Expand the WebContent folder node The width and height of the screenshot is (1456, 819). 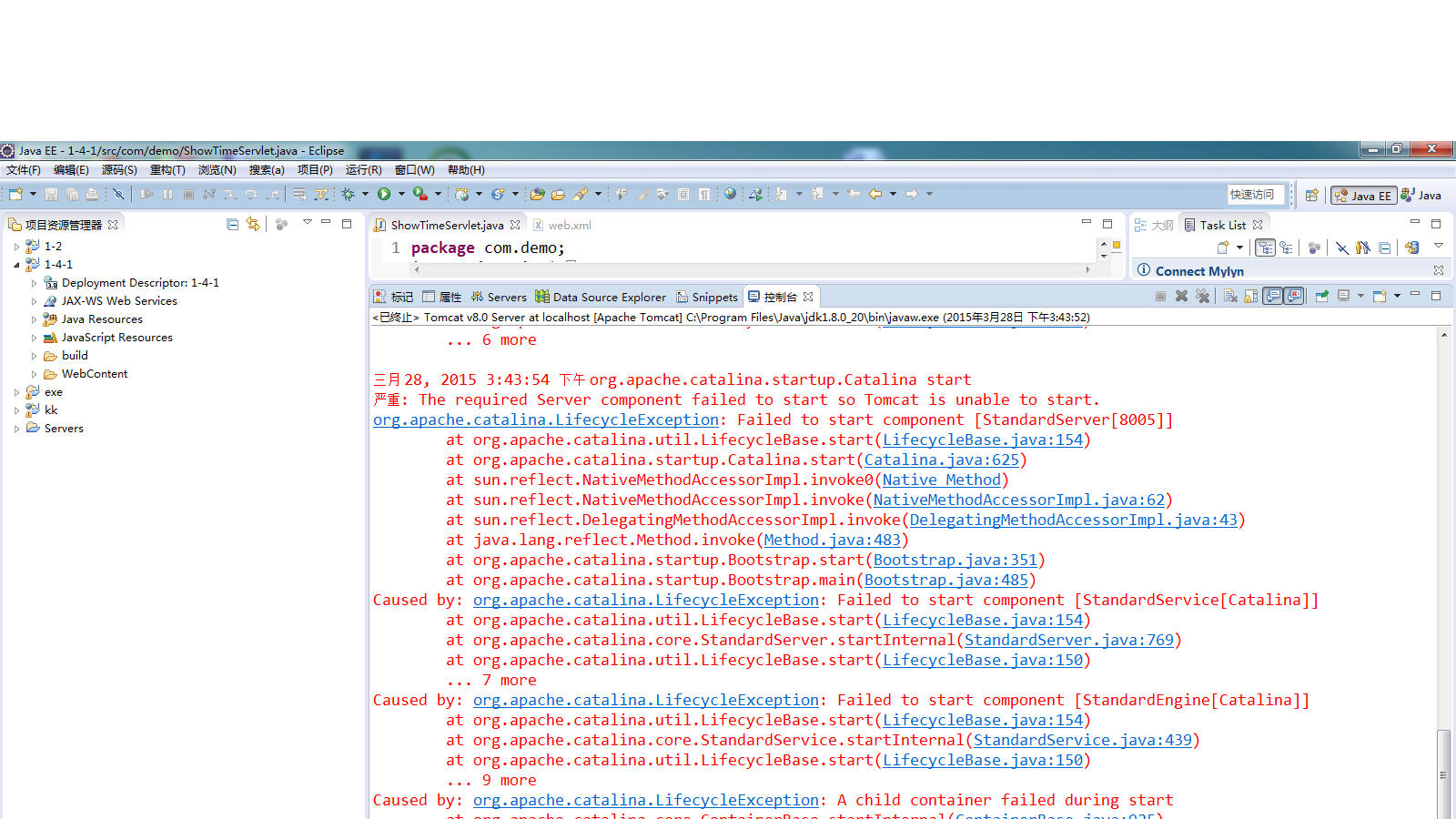(x=35, y=374)
